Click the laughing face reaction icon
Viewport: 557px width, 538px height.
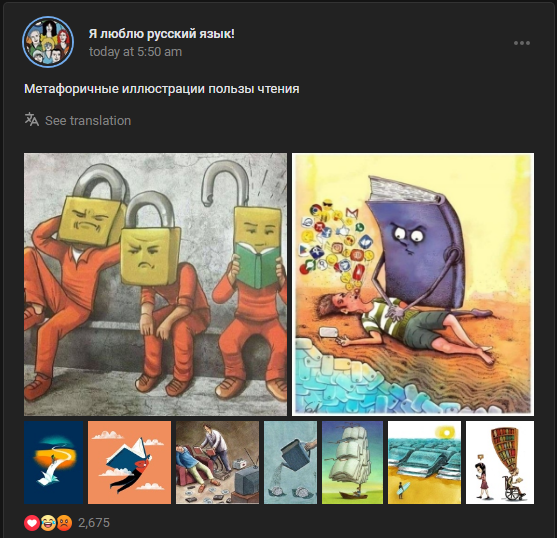point(48,523)
